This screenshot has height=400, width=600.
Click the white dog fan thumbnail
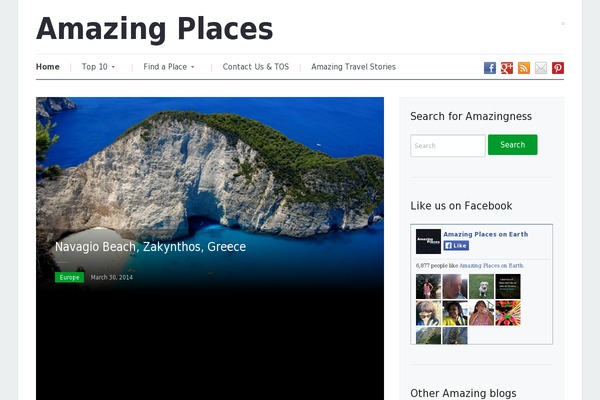coord(481,286)
